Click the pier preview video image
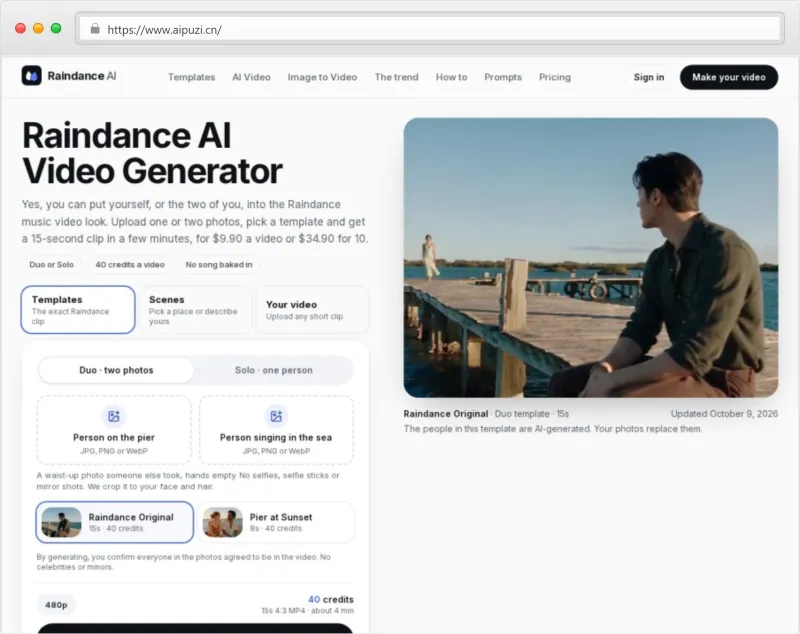 click(x=591, y=258)
